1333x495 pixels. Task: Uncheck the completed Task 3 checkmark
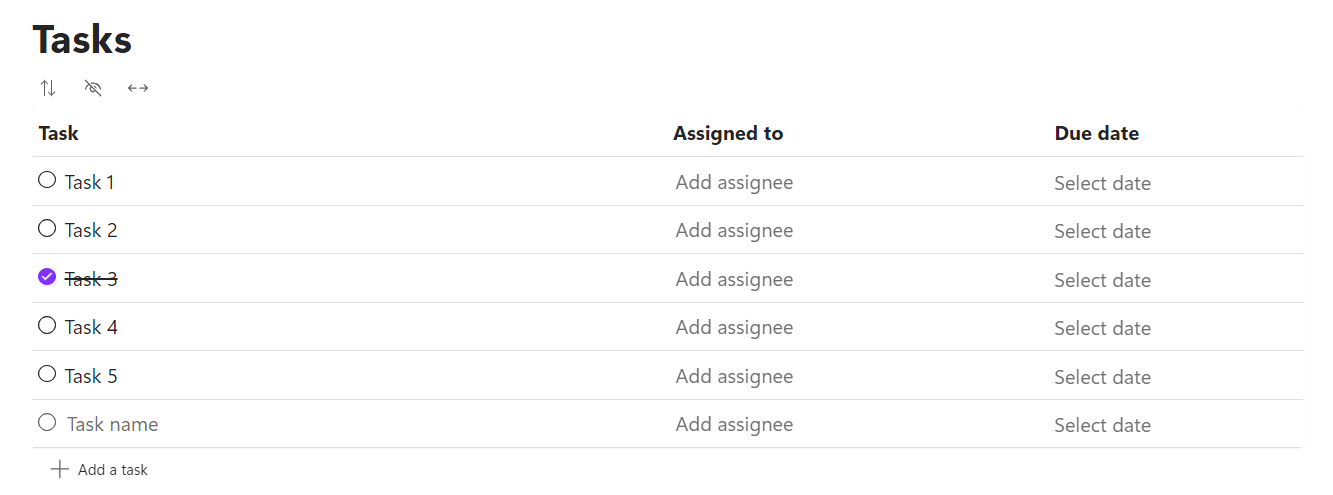(47, 277)
